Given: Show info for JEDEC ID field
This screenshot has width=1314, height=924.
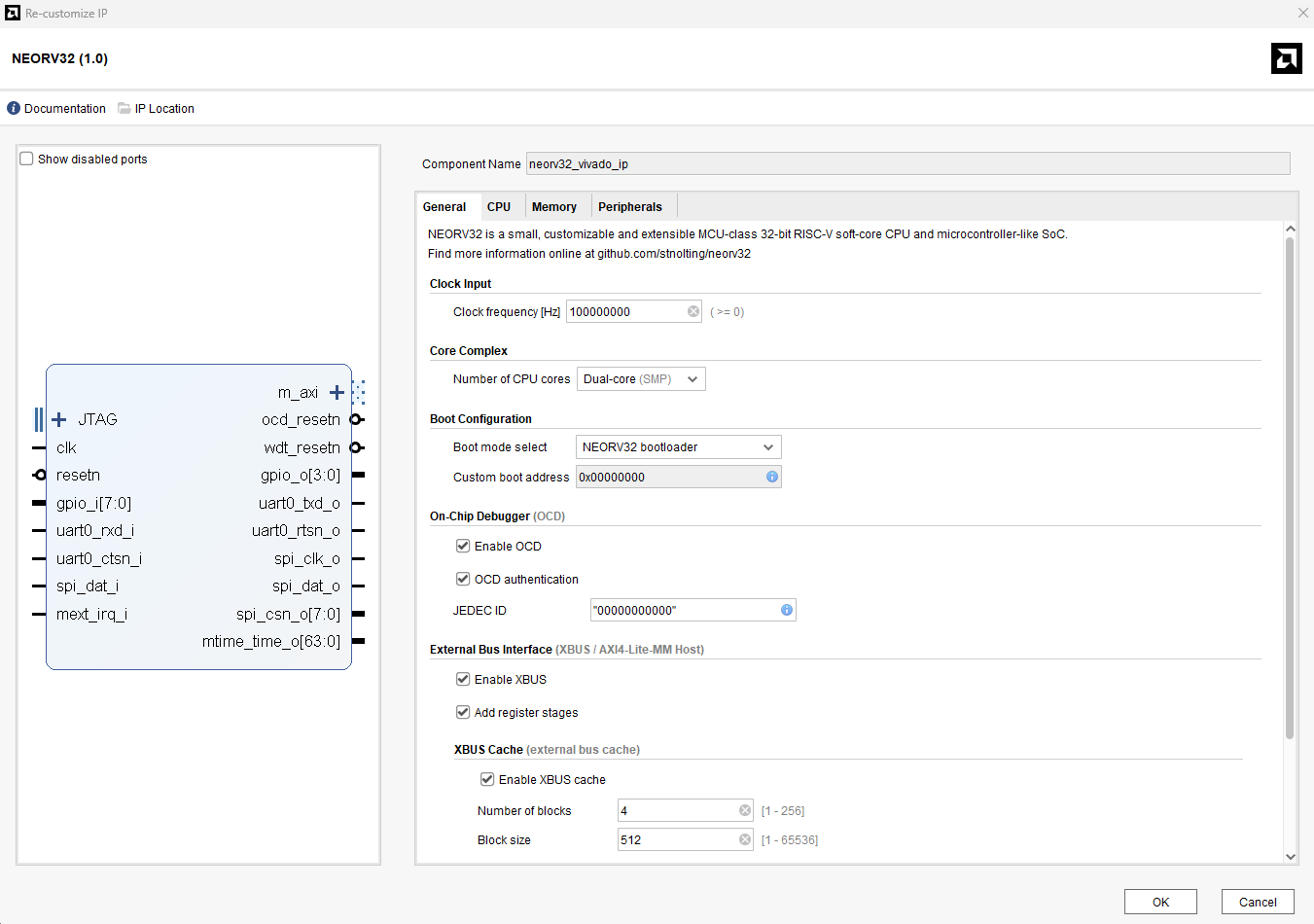Looking at the screenshot, I should (787, 610).
